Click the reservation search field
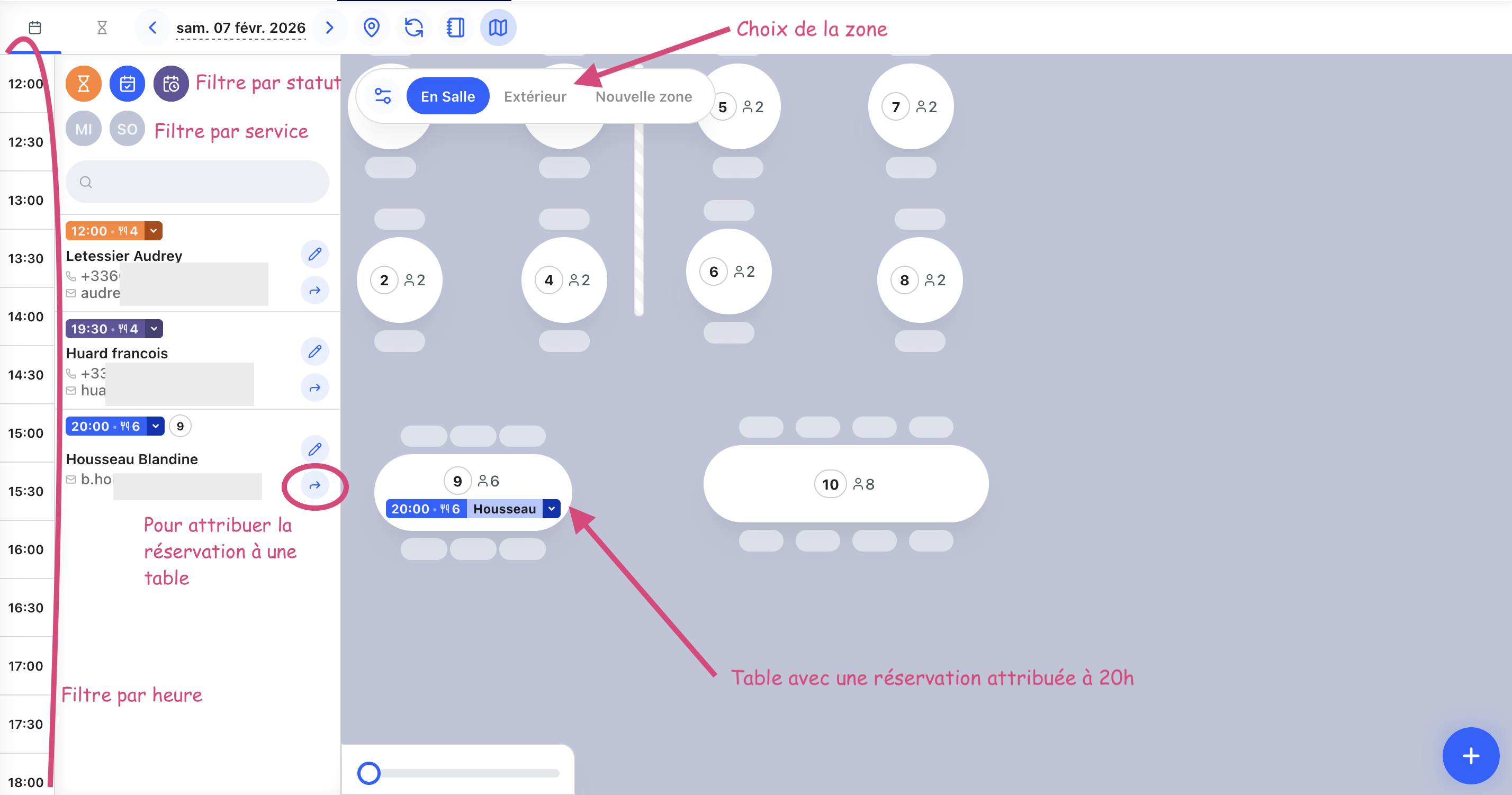 (x=197, y=183)
